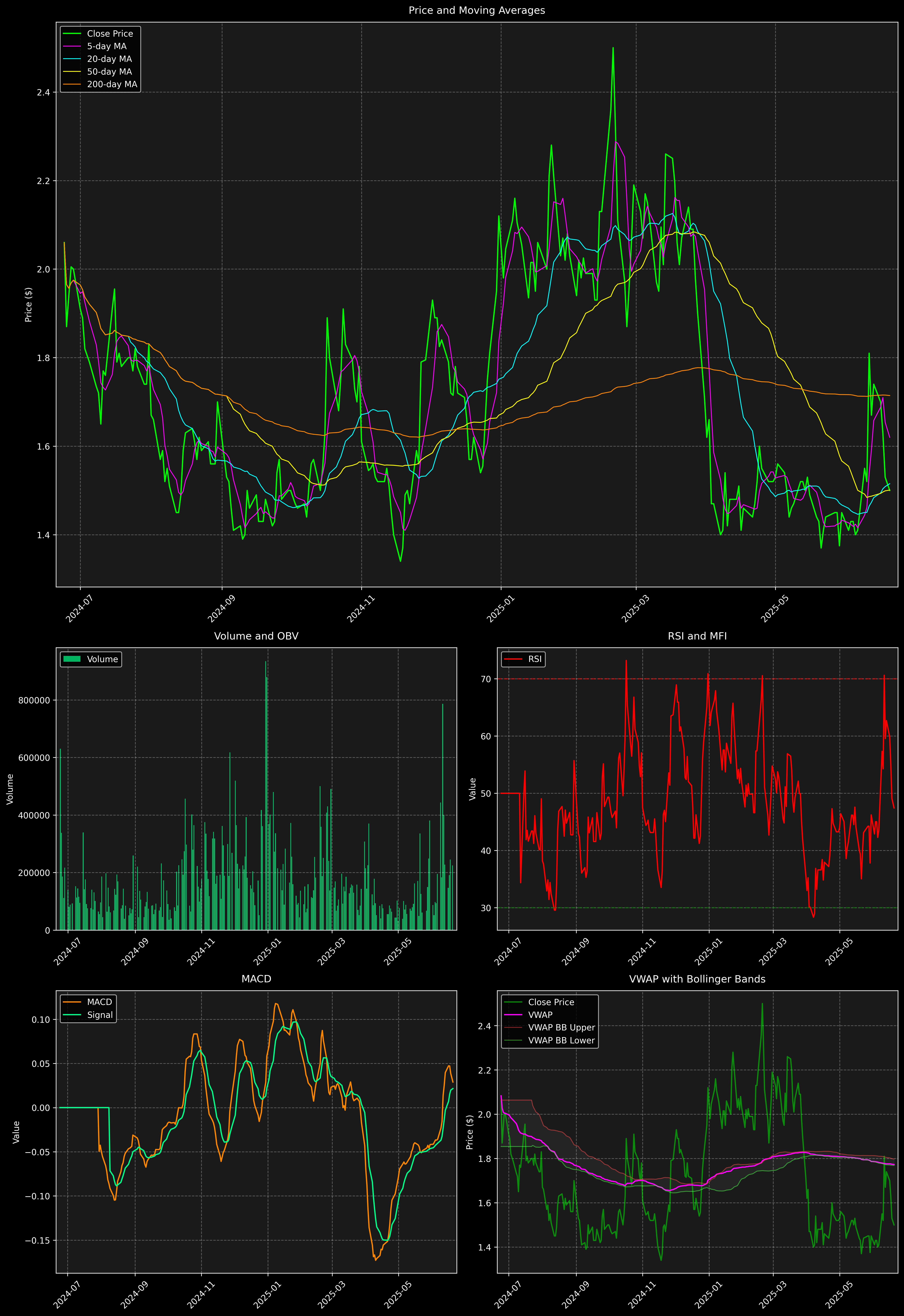Click the 2.4 y-tick on the VWAP chart

click(x=485, y=1026)
